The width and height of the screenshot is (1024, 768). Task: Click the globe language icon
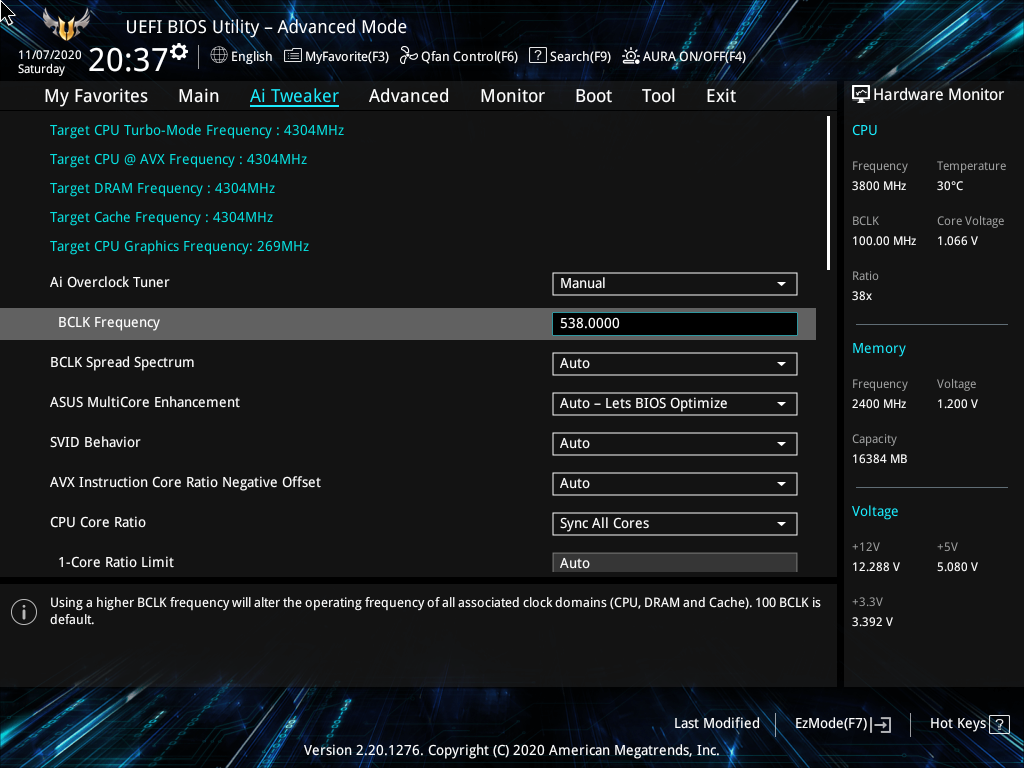pos(219,56)
